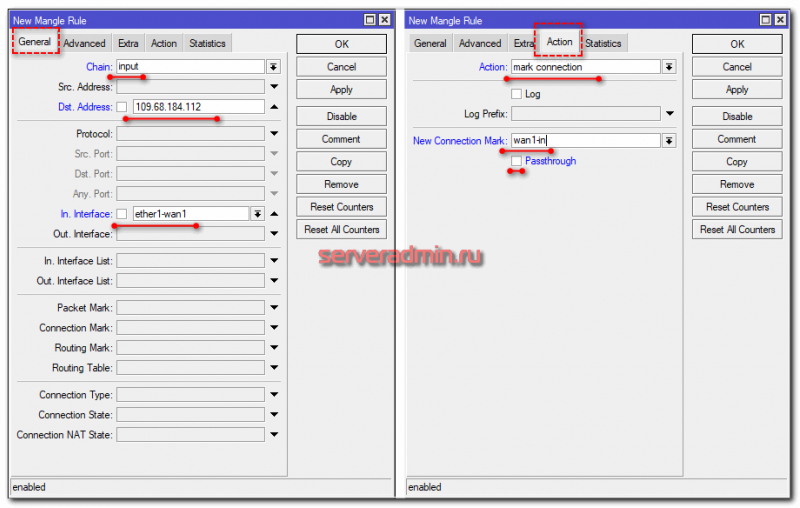Click Remove in the left window

coord(341,184)
